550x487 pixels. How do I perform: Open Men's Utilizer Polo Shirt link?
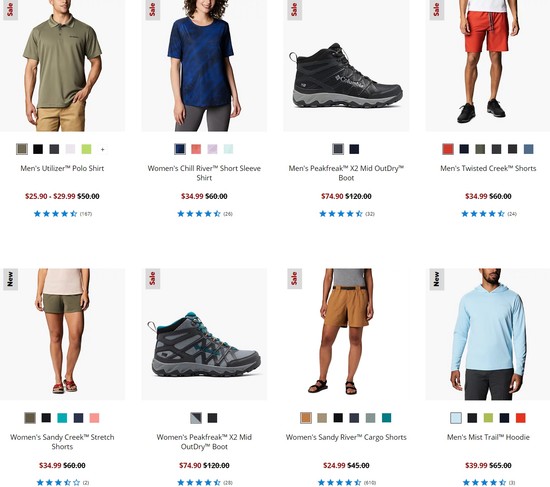pos(62,168)
